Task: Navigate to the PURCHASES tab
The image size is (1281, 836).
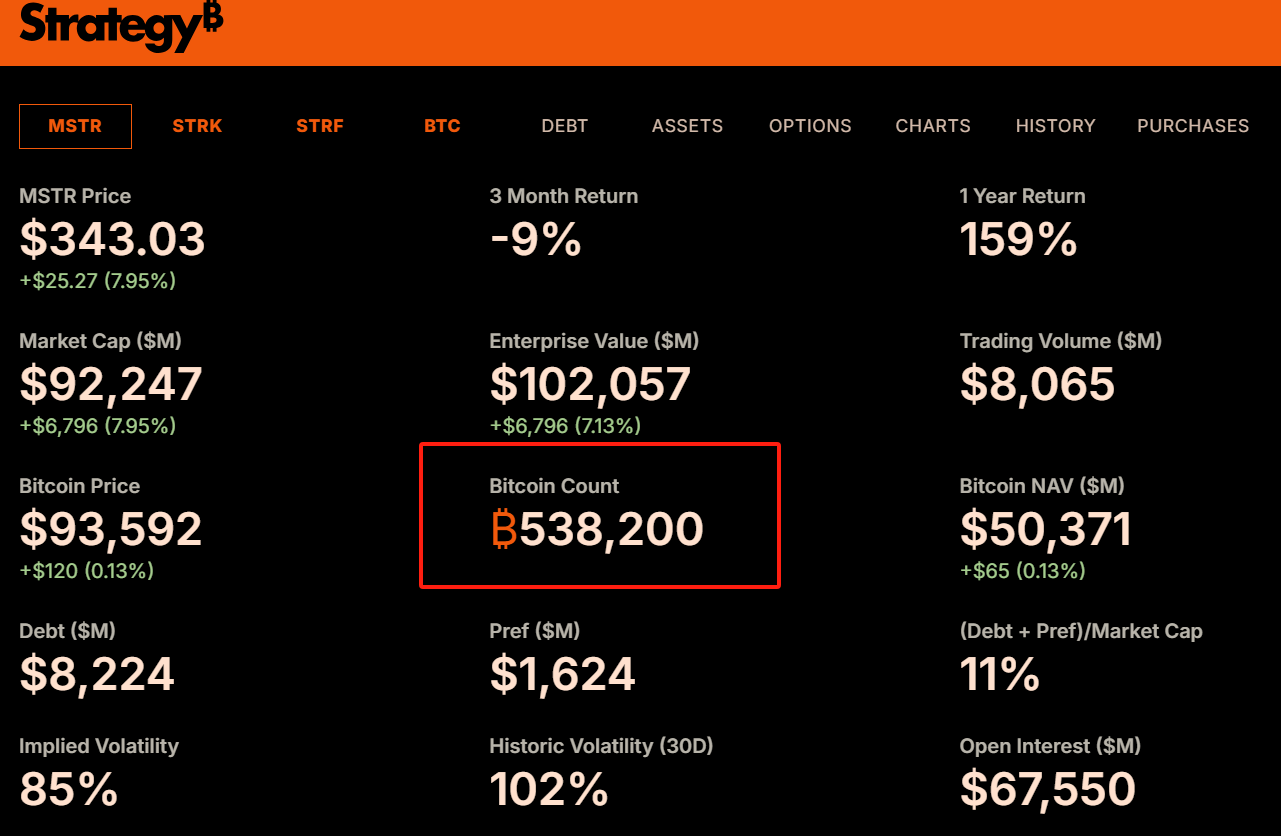Action: pyautogui.click(x=1193, y=126)
